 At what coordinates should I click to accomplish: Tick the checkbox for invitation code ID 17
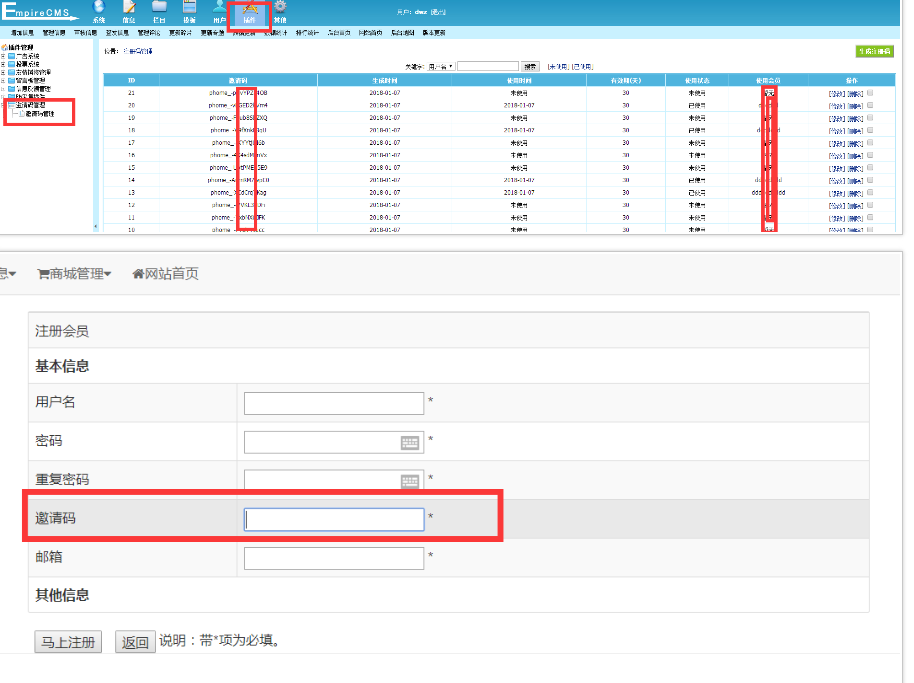point(869,142)
